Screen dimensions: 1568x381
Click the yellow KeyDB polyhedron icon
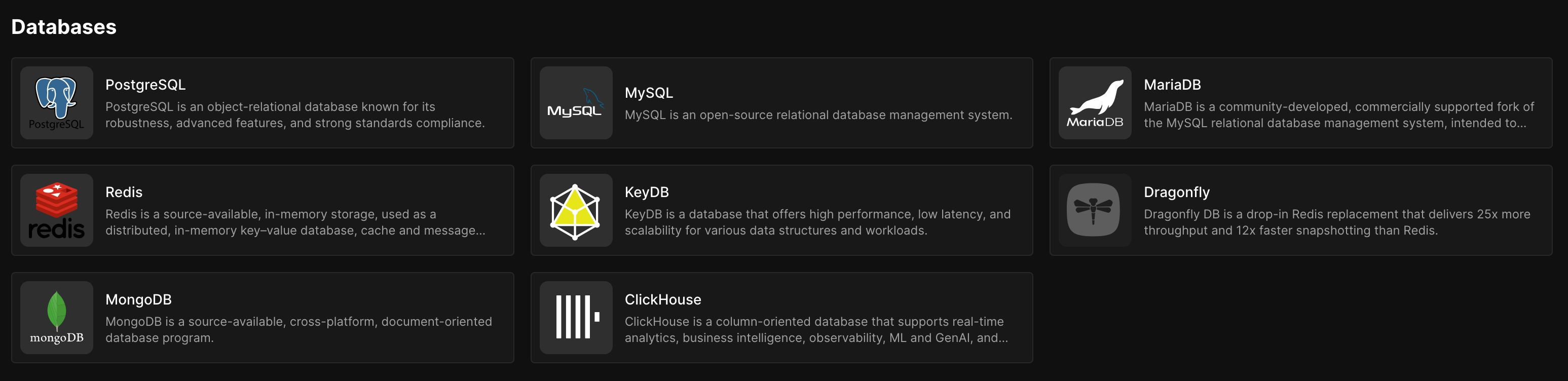click(x=575, y=211)
